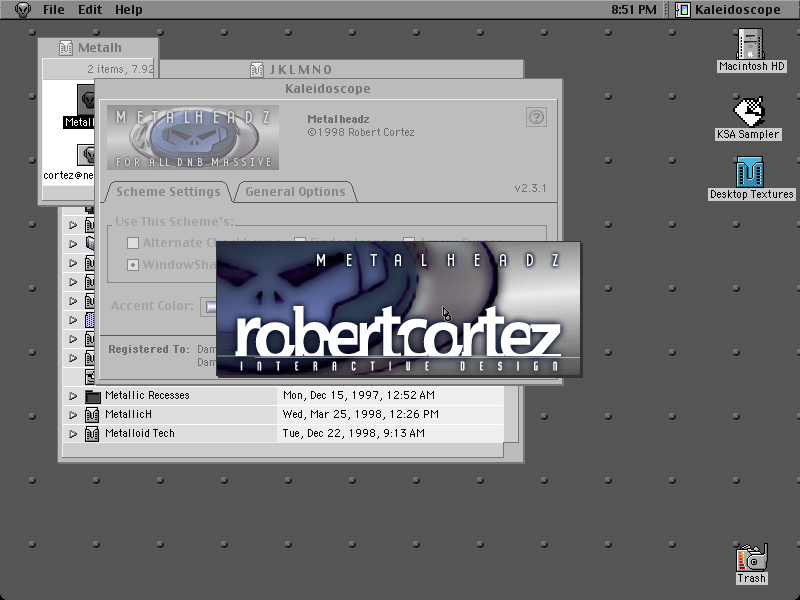Select the highlighted Metal scheme icon in Metalh window
Viewport: 800px width, 600px height.
pyautogui.click(x=86, y=100)
